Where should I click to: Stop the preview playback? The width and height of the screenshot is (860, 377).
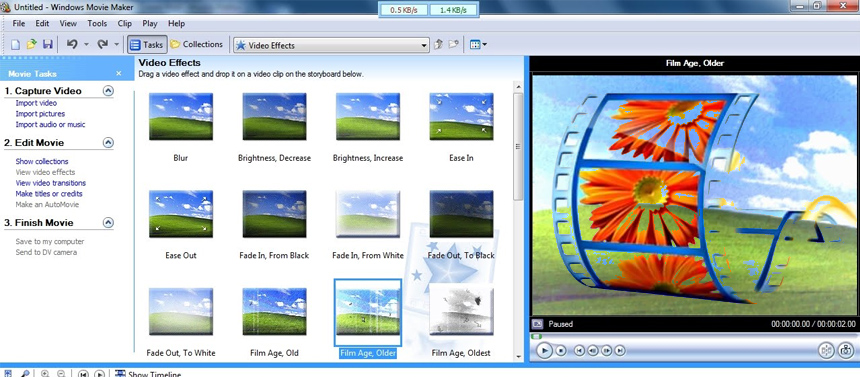(x=561, y=350)
